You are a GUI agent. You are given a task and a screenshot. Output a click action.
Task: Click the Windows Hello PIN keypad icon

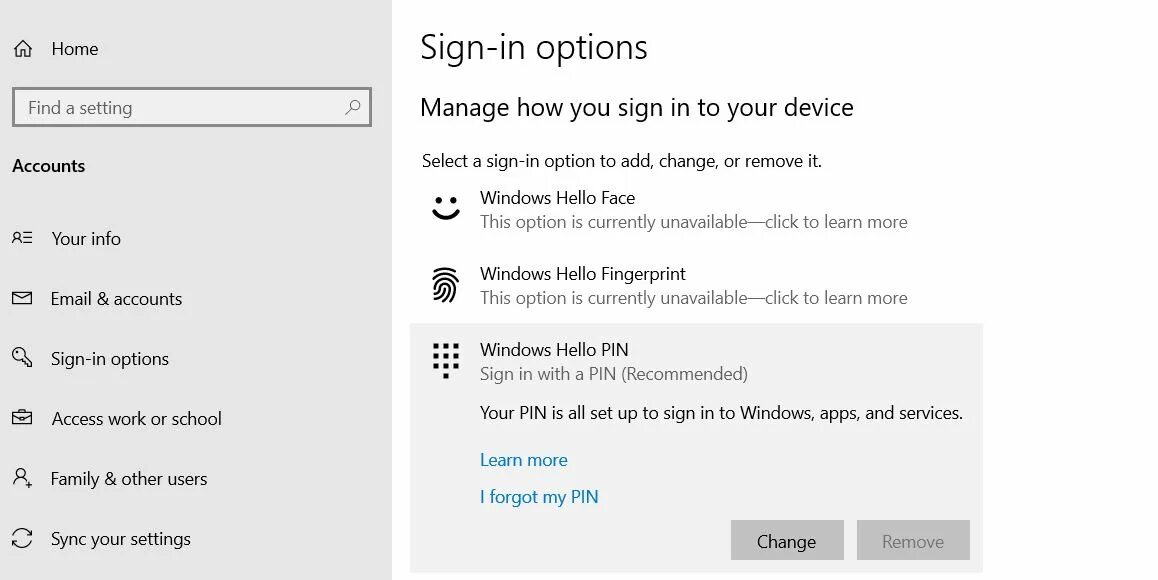[445, 359]
